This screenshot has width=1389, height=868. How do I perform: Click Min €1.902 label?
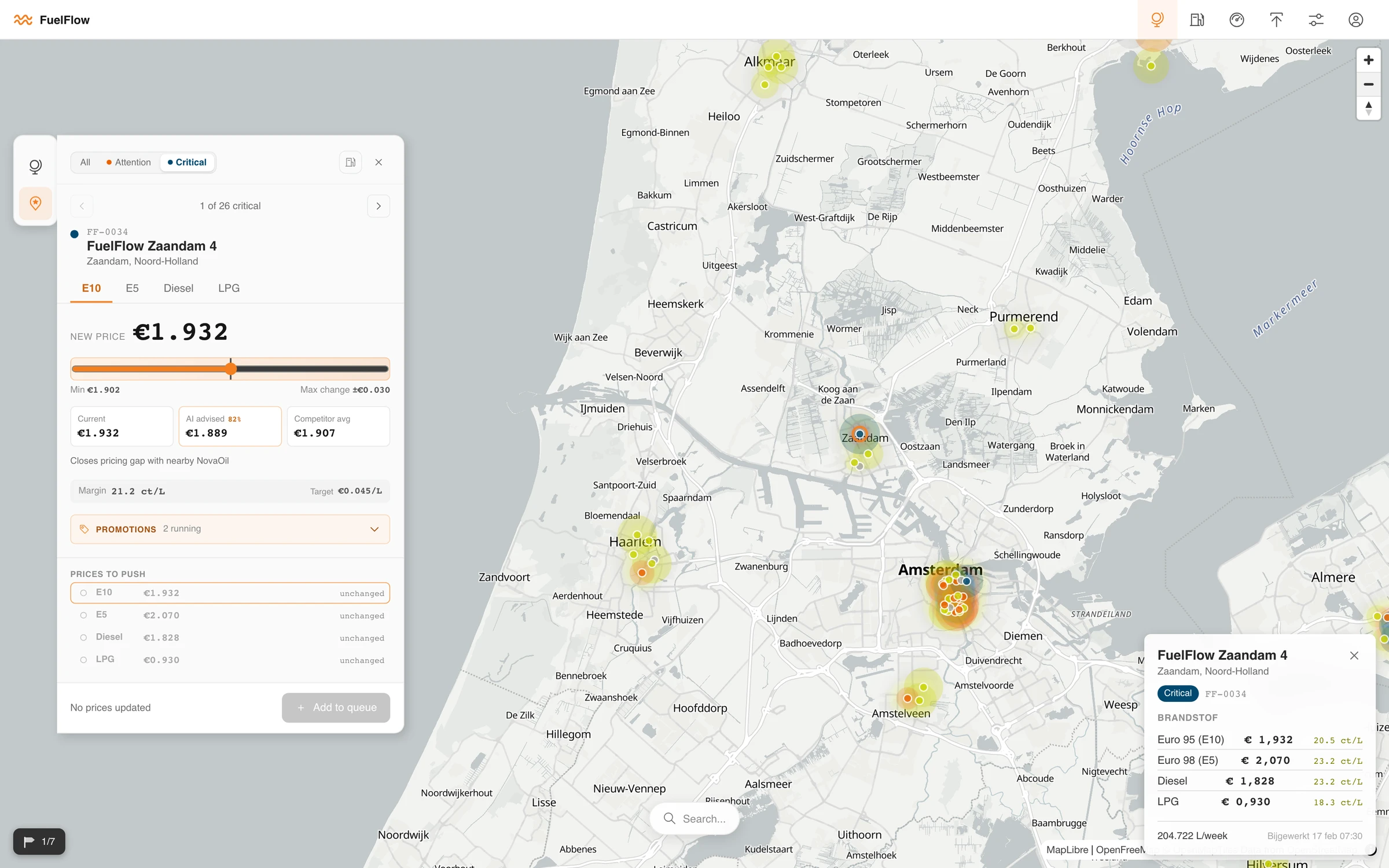[x=95, y=389]
